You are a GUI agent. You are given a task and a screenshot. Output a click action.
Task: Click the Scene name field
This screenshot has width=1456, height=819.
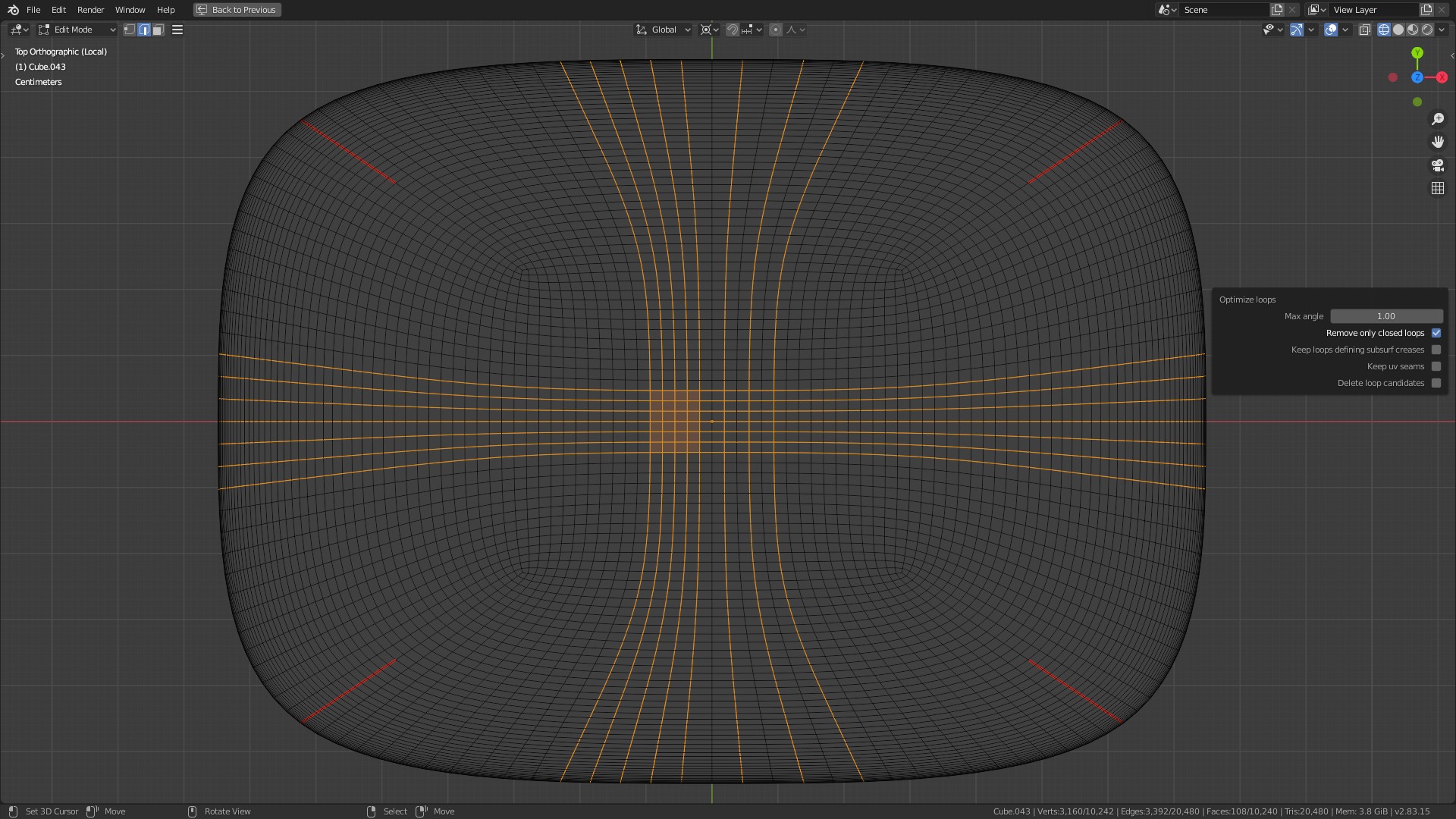(x=1222, y=10)
